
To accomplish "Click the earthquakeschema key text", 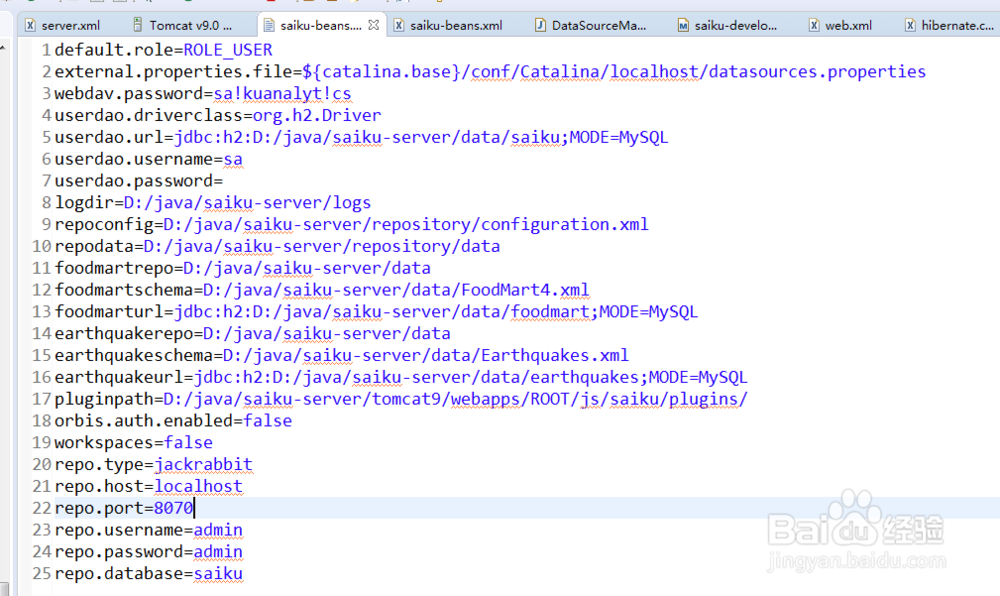I will coord(134,355).
